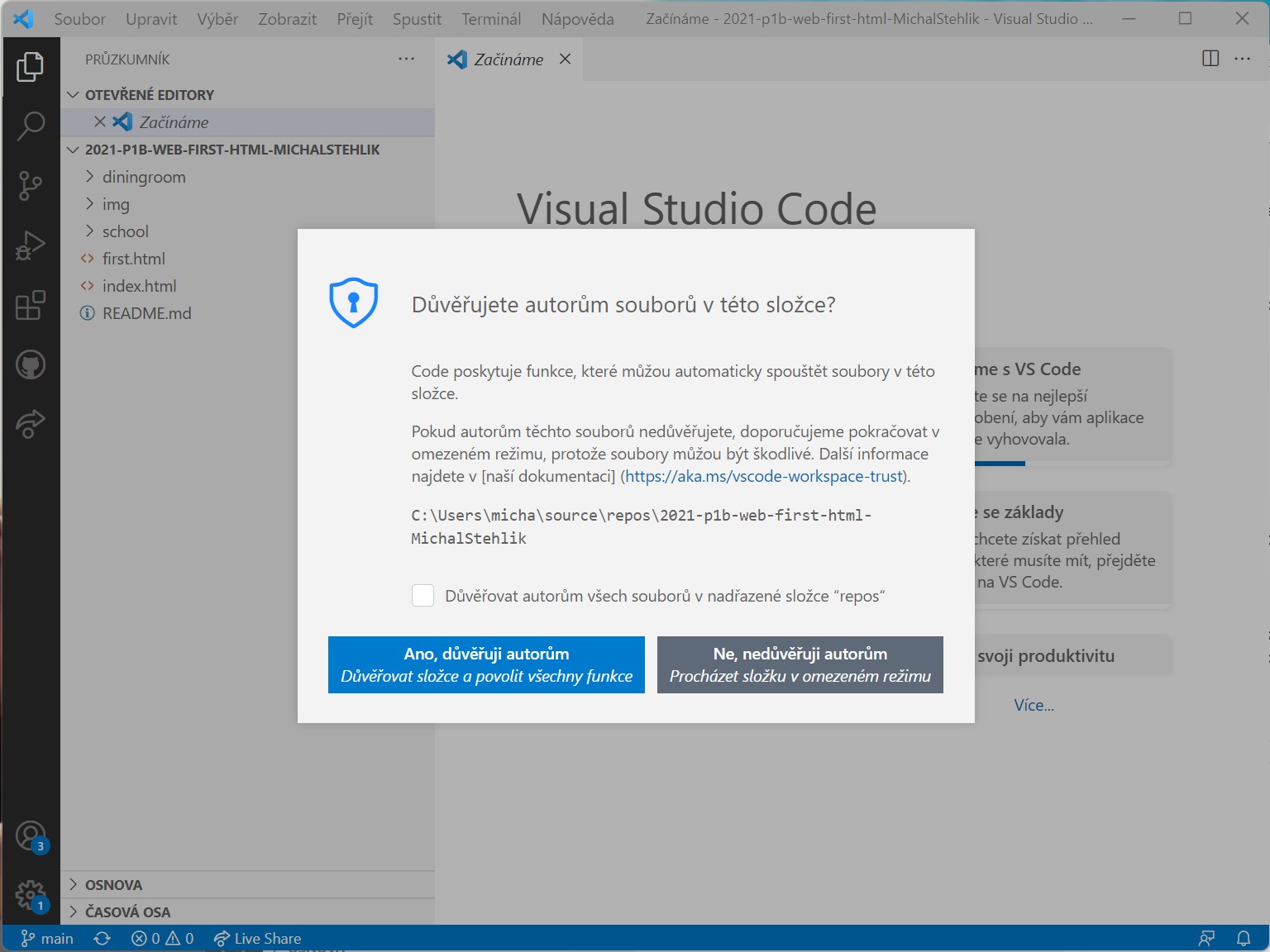Viewport: 1270px width, 952px height.
Task: Close Začínáme in open editors list
Action: (100, 122)
